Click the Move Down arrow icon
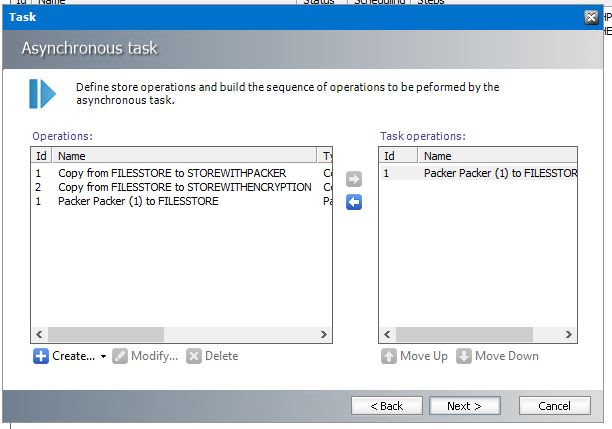 tap(464, 356)
